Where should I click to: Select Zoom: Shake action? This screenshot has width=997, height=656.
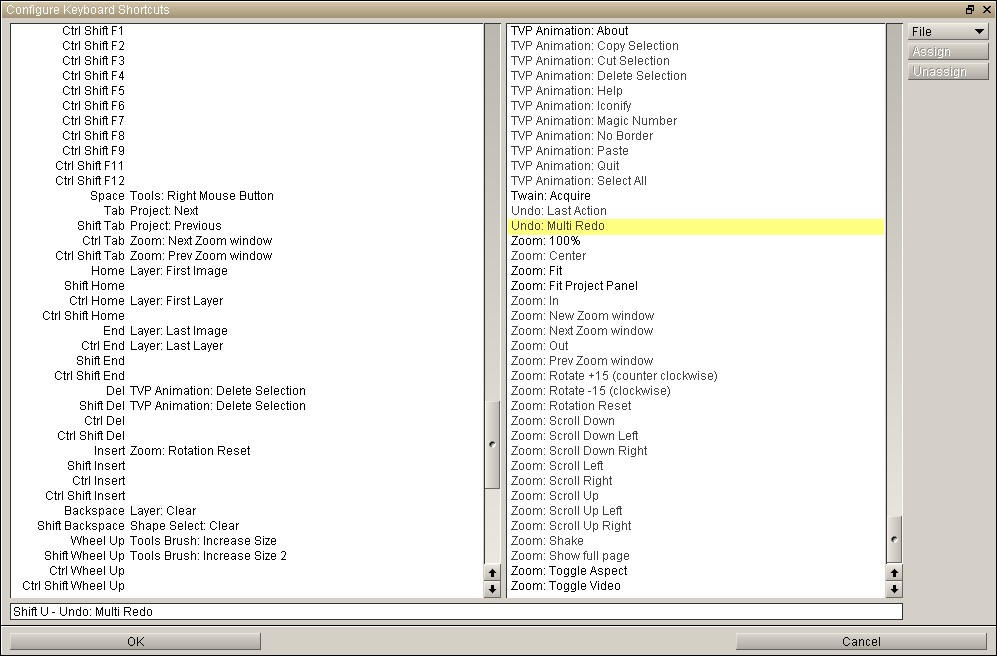click(x=696, y=540)
